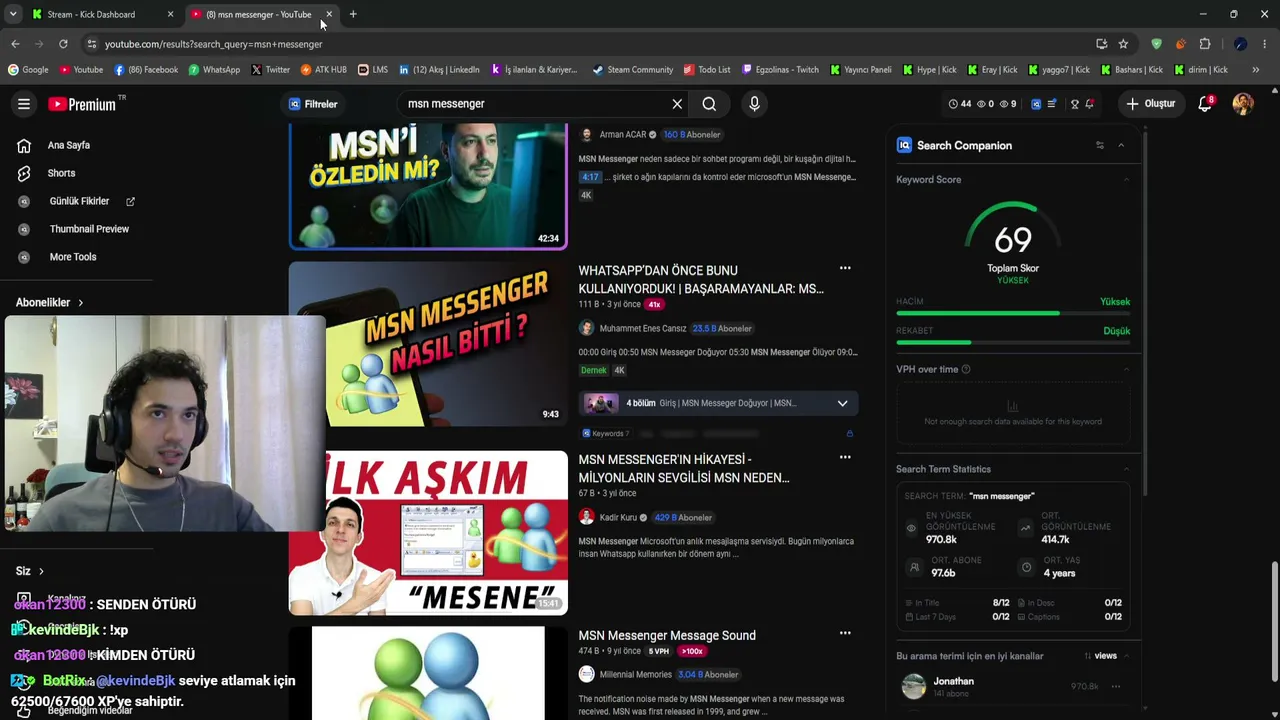This screenshot has height=720, width=1280.
Task: Collapse the Search Companion panel
Action: pos(1121,145)
